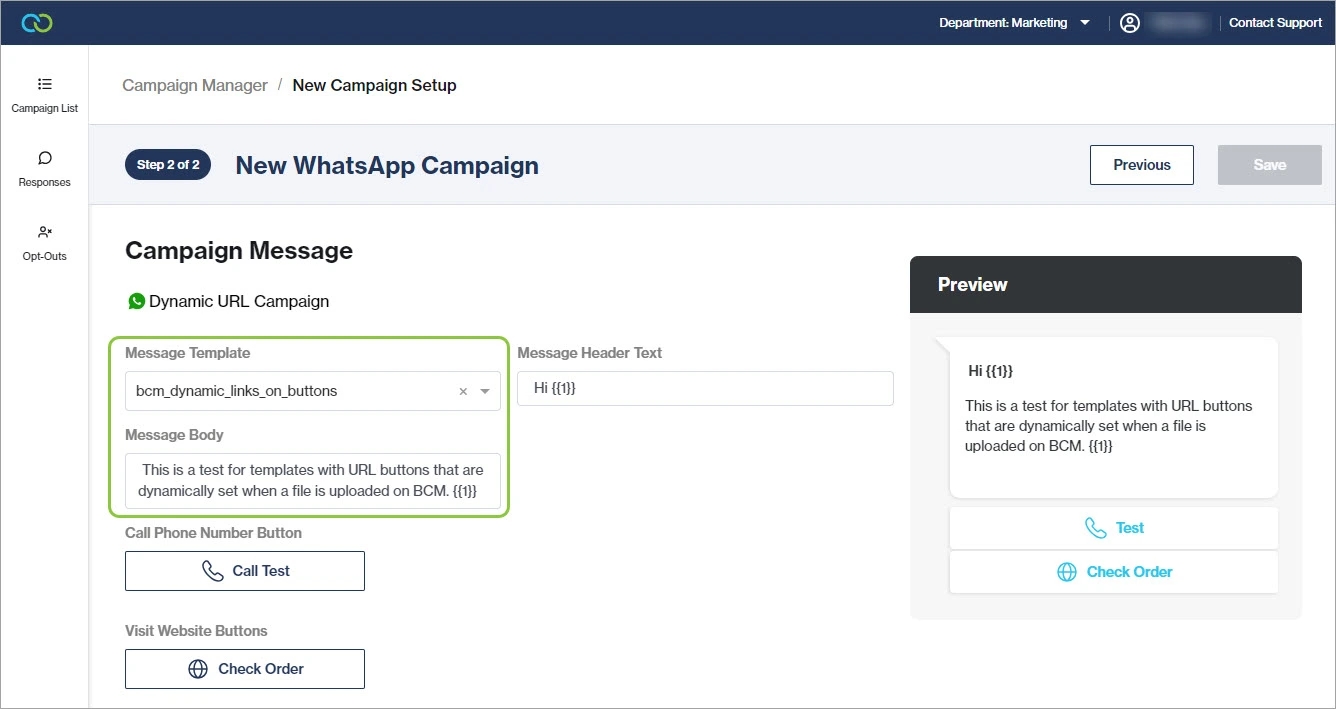Clear the selected message template with X

coord(463,392)
